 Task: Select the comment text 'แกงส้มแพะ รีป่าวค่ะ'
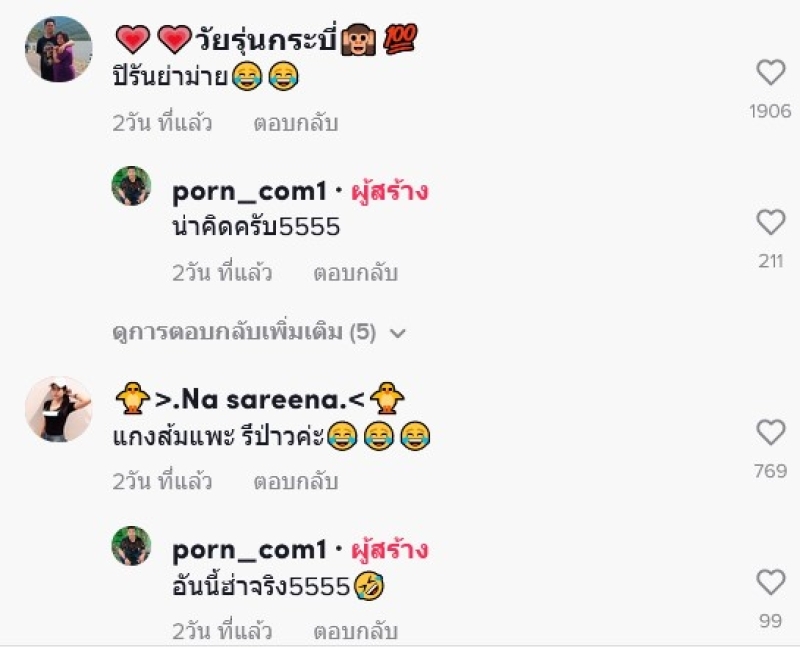pos(218,436)
